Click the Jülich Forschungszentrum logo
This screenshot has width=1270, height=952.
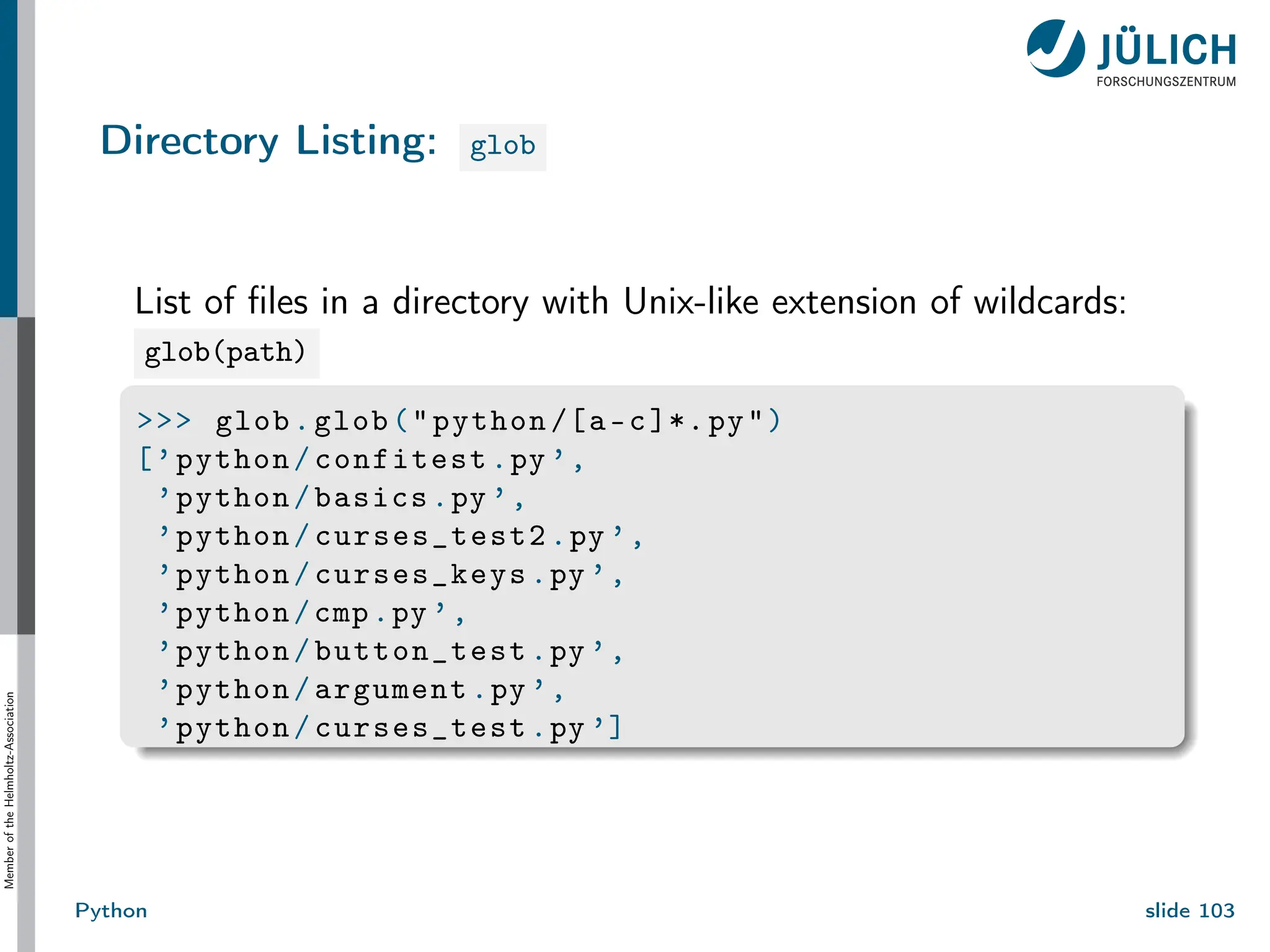coord(1131,53)
